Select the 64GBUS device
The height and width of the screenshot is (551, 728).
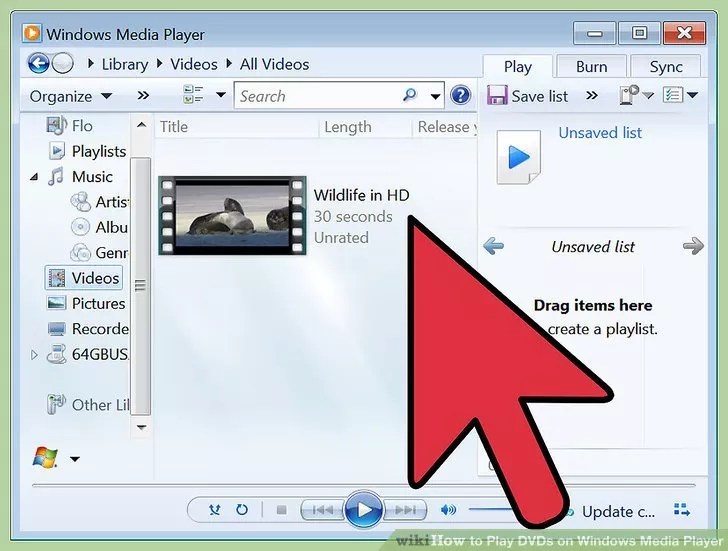coord(87,354)
